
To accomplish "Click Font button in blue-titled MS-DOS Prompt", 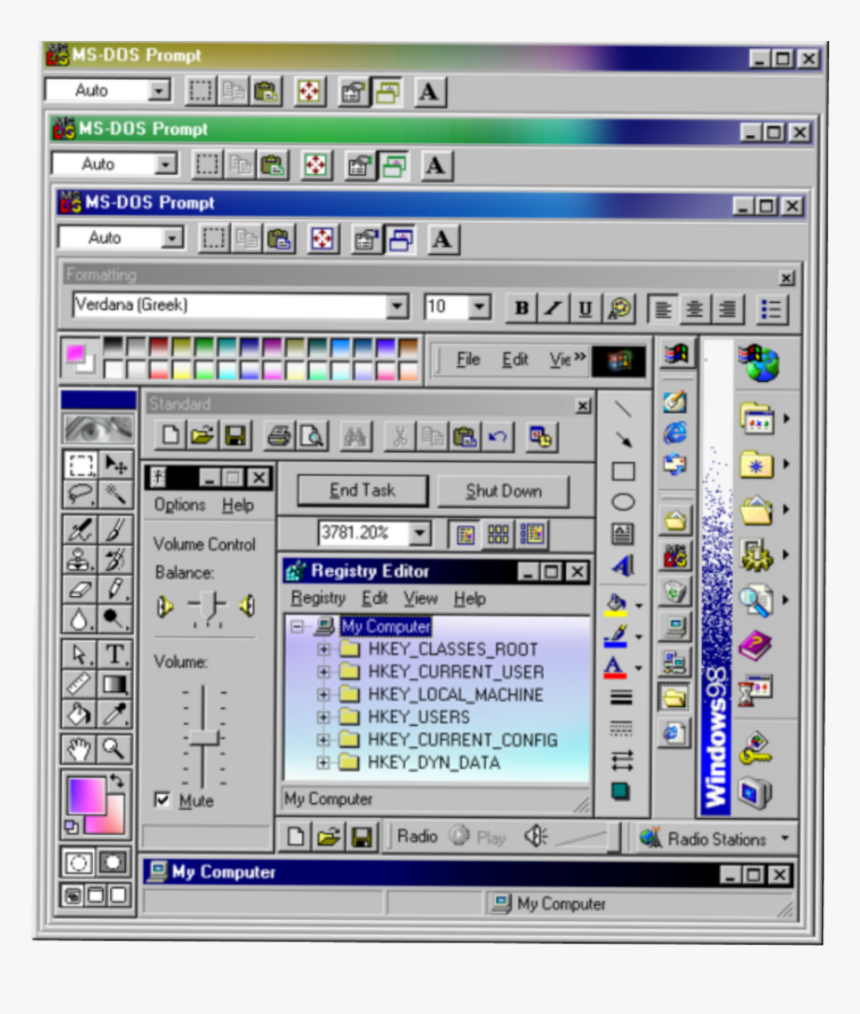I will [x=442, y=240].
